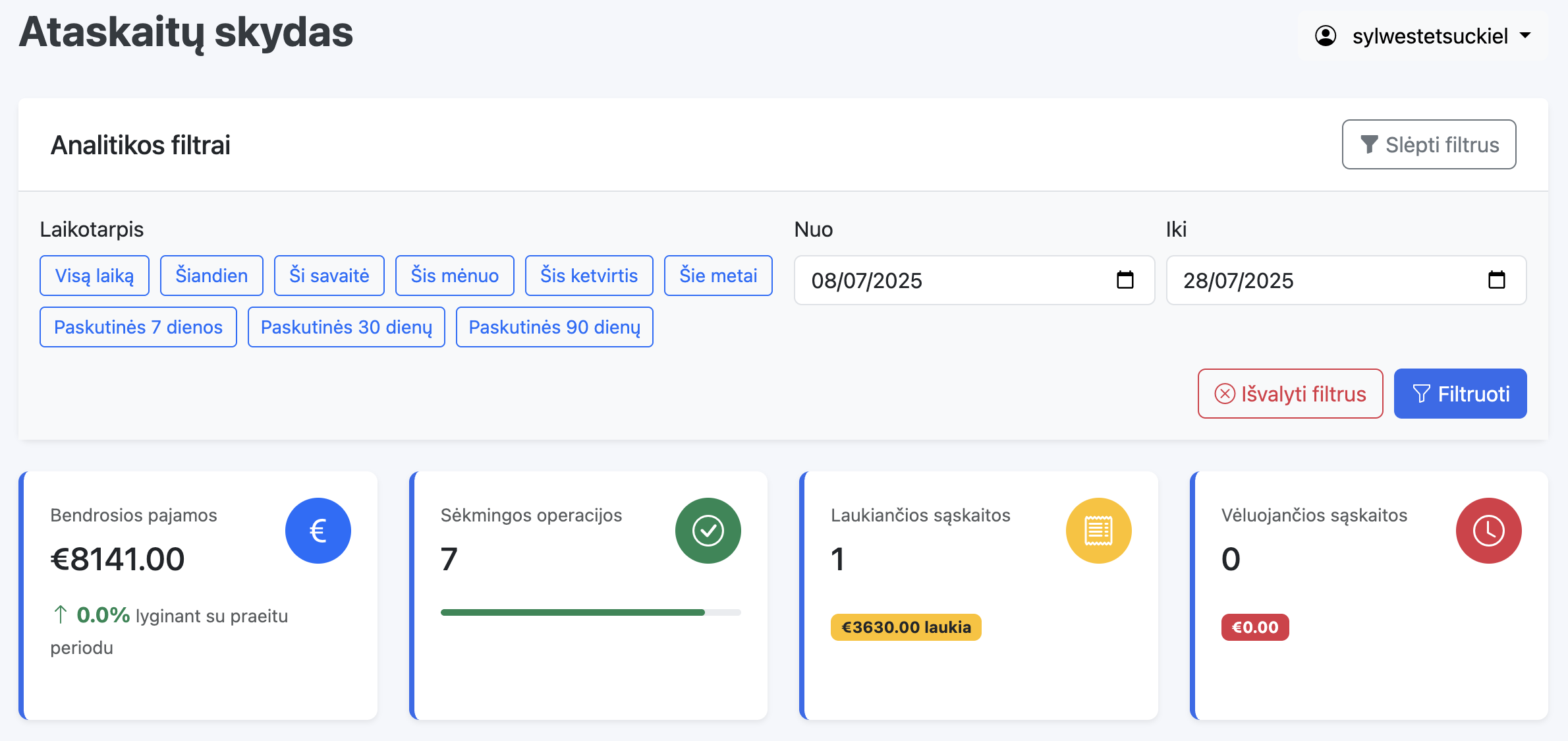The height and width of the screenshot is (741, 1568).
Task: Click the red €0.00 badge
Action: (1254, 627)
